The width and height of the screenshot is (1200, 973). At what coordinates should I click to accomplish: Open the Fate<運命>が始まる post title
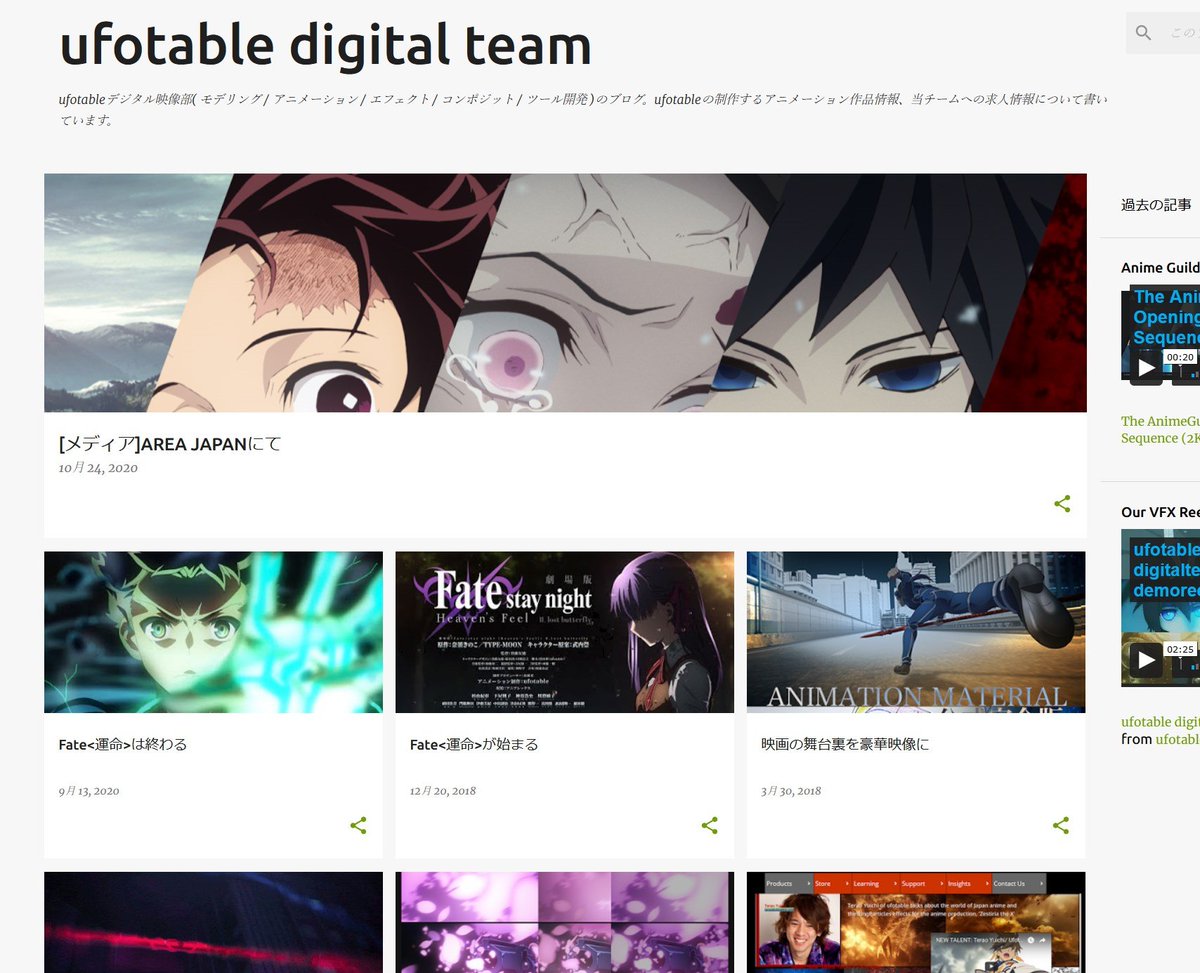coord(474,744)
